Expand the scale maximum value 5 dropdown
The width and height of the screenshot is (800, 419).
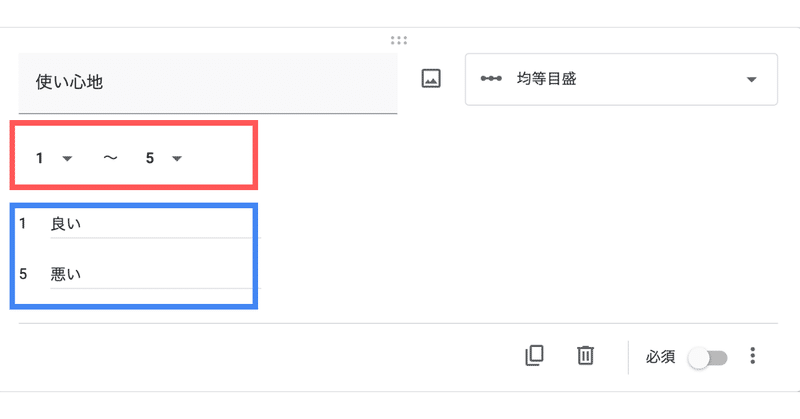pos(164,158)
